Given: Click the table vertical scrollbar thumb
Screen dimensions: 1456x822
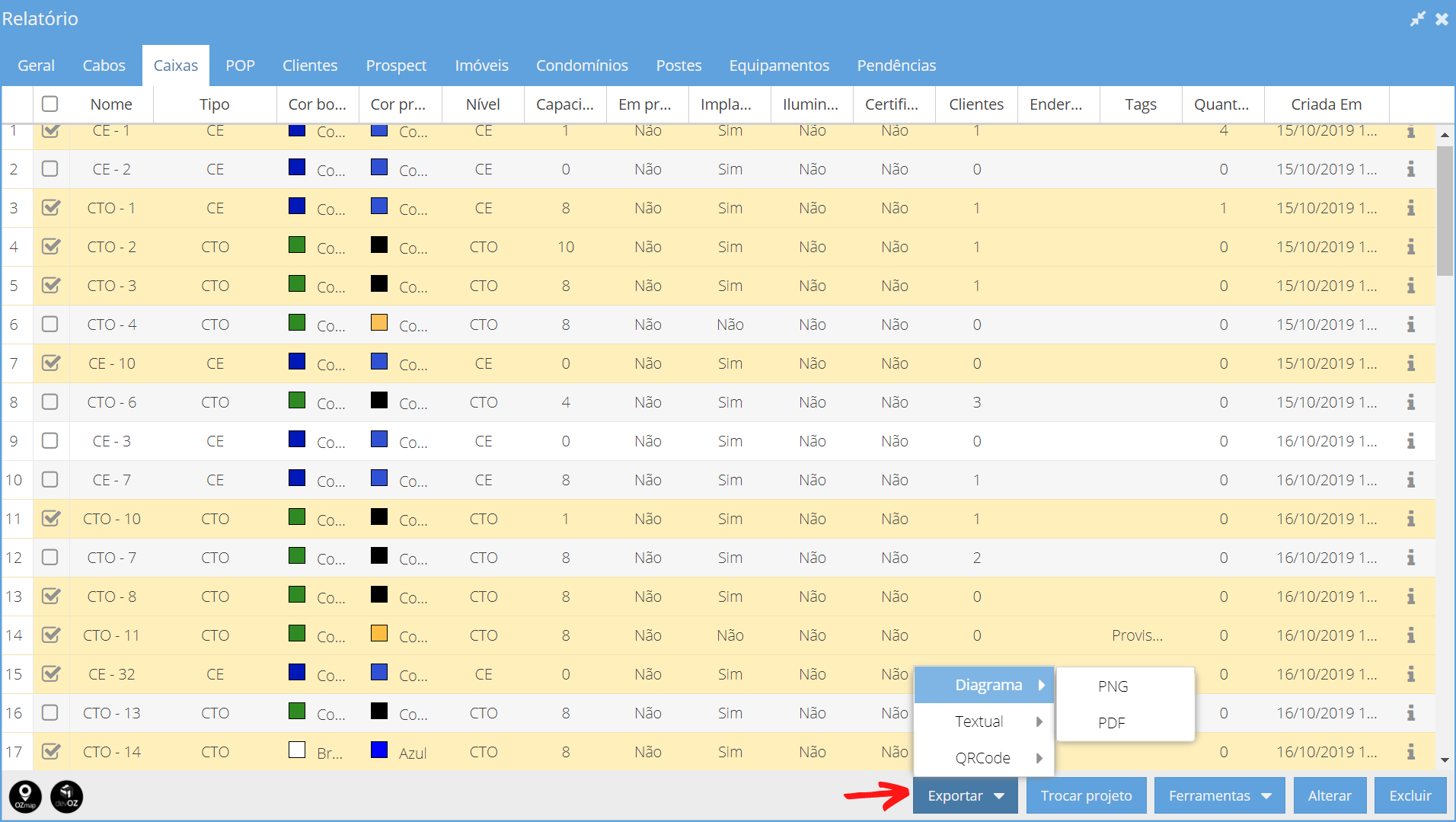Looking at the screenshot, I should point(1445,211).
